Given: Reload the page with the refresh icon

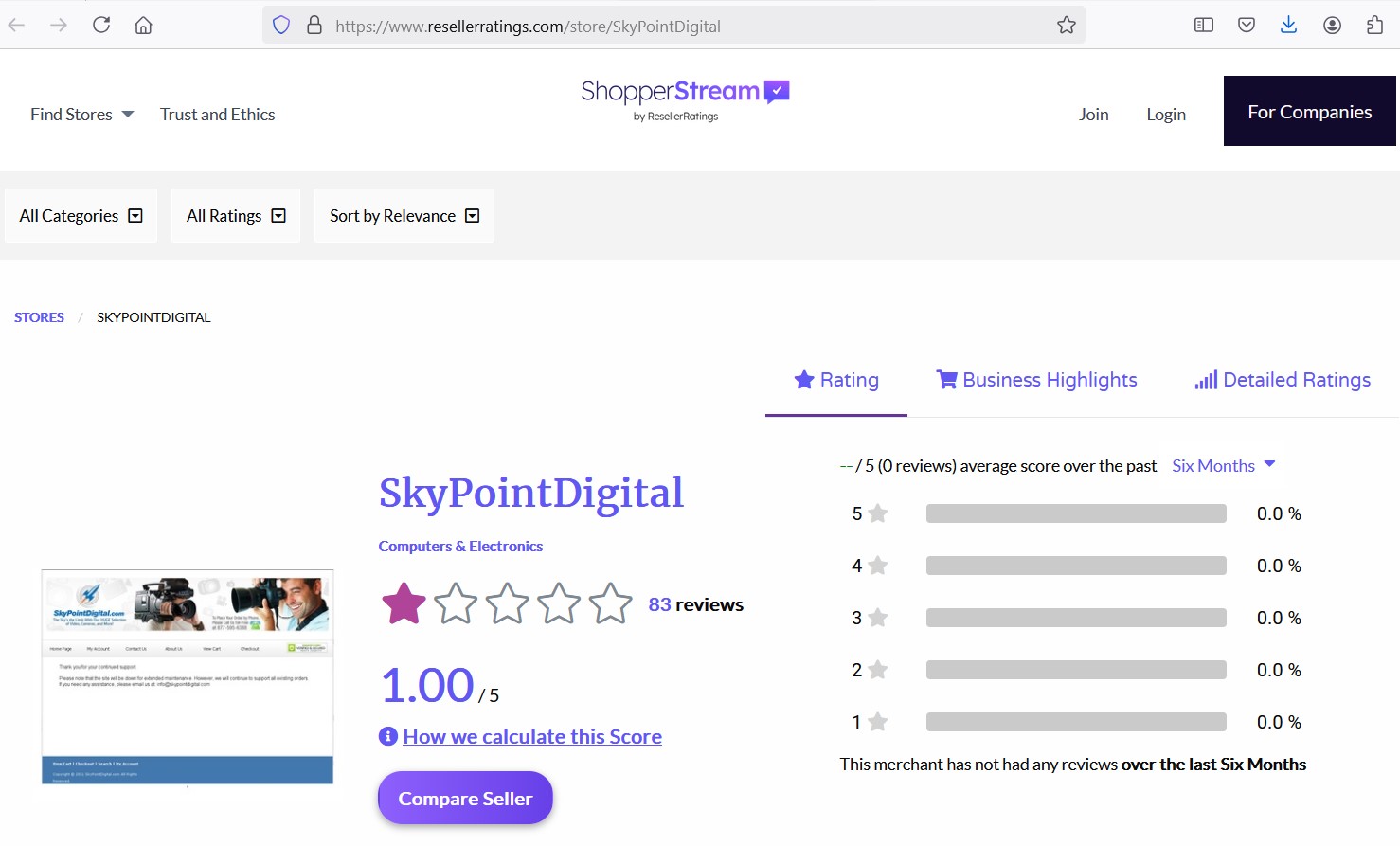Looking at the screenshot, I should coord(101,26).
